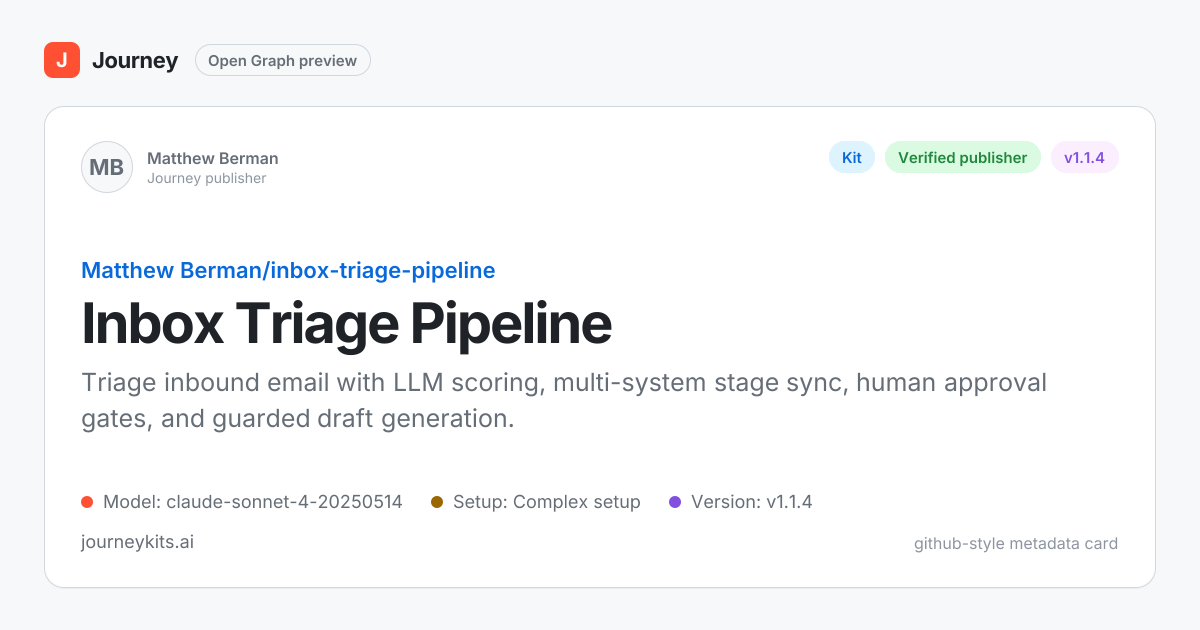Click the orange Journey J logo icon
The image size is (1200, 630).
click(61, 60)
